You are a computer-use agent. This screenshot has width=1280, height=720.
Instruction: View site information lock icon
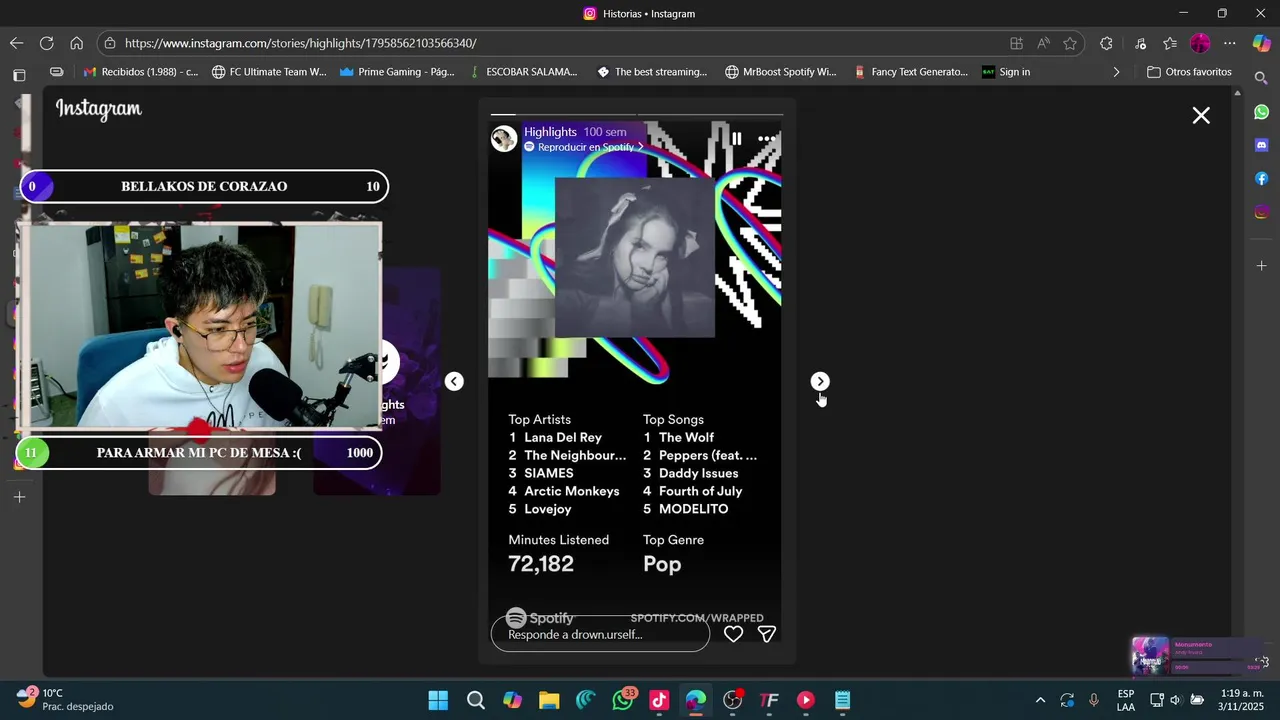[x=110, y=43]
